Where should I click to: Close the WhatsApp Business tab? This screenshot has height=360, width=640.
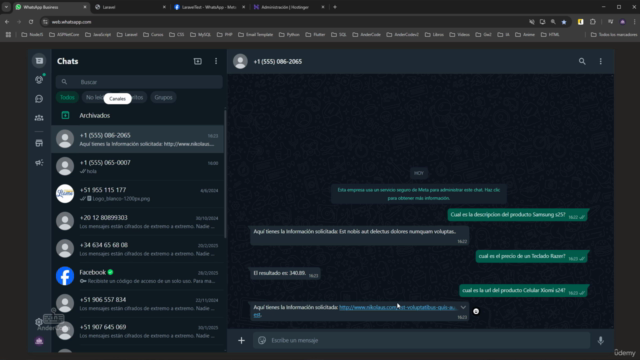tap(85, 7)
